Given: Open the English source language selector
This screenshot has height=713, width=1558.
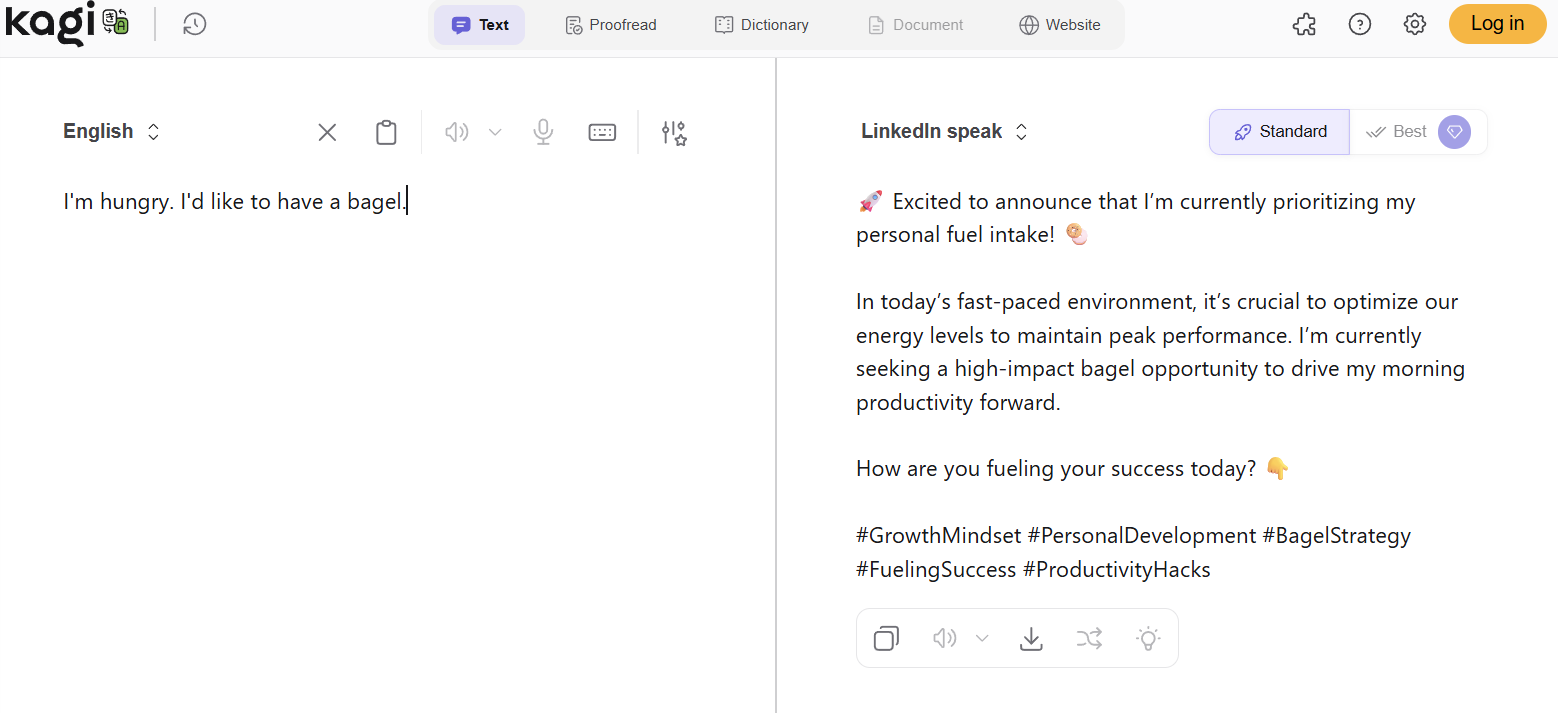Looking at the screenshot, I should tap(111, 132).
